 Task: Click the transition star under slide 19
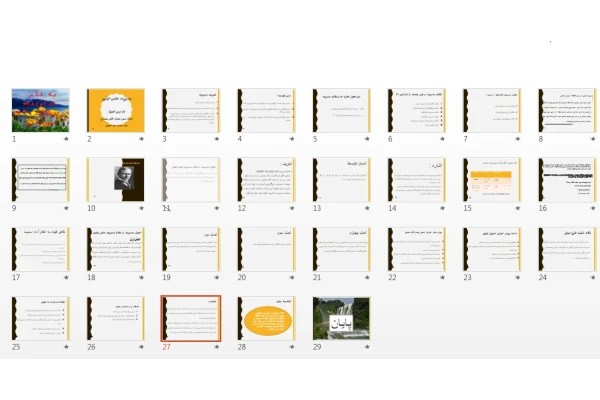217,278
